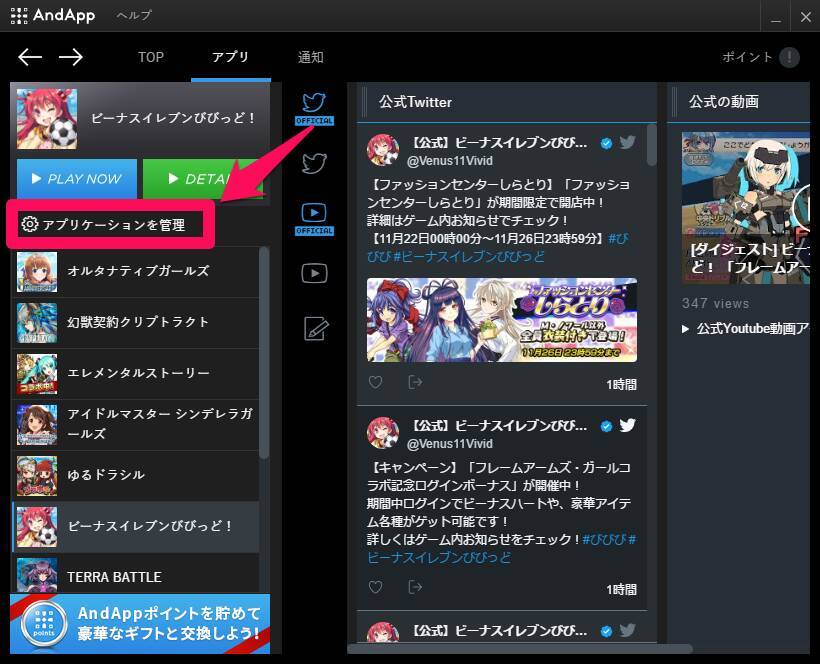
Task: Click Twitter bird icon on キャンペーン tweet
Action: point(628,425)
